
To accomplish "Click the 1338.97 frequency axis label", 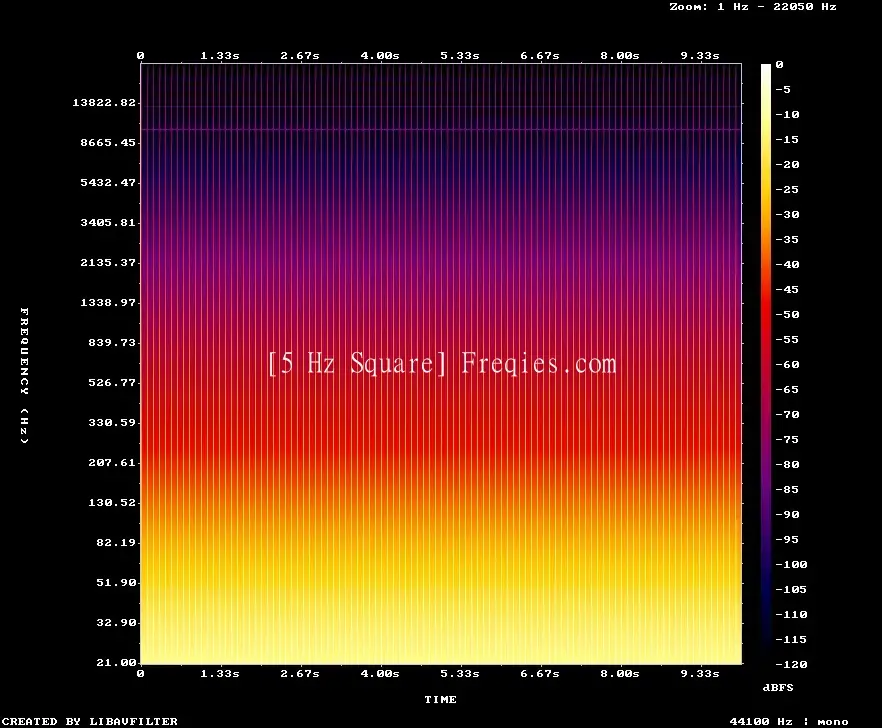I will [x=108, y=302].
